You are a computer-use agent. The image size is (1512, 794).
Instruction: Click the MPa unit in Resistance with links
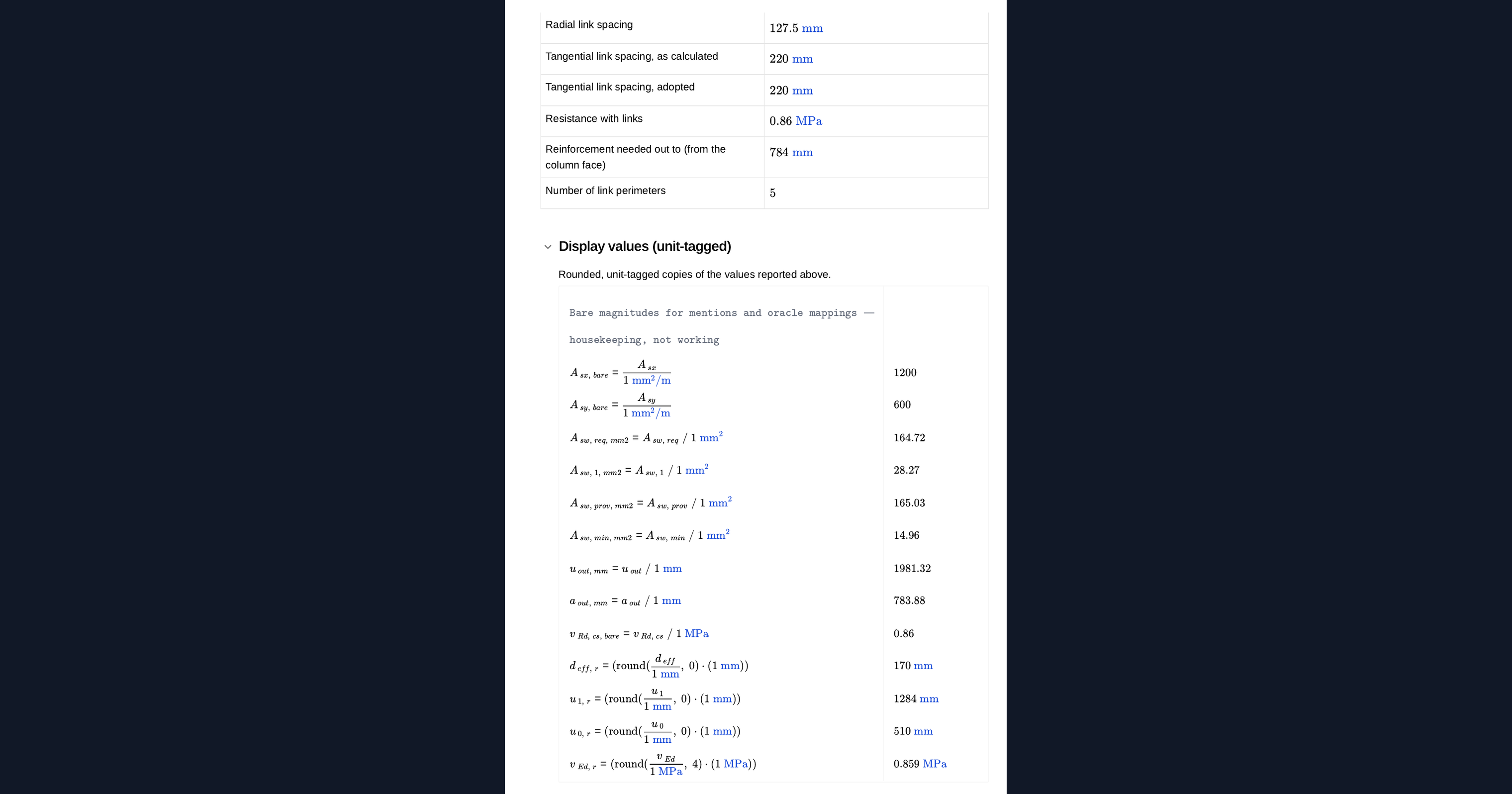point(809,121)
